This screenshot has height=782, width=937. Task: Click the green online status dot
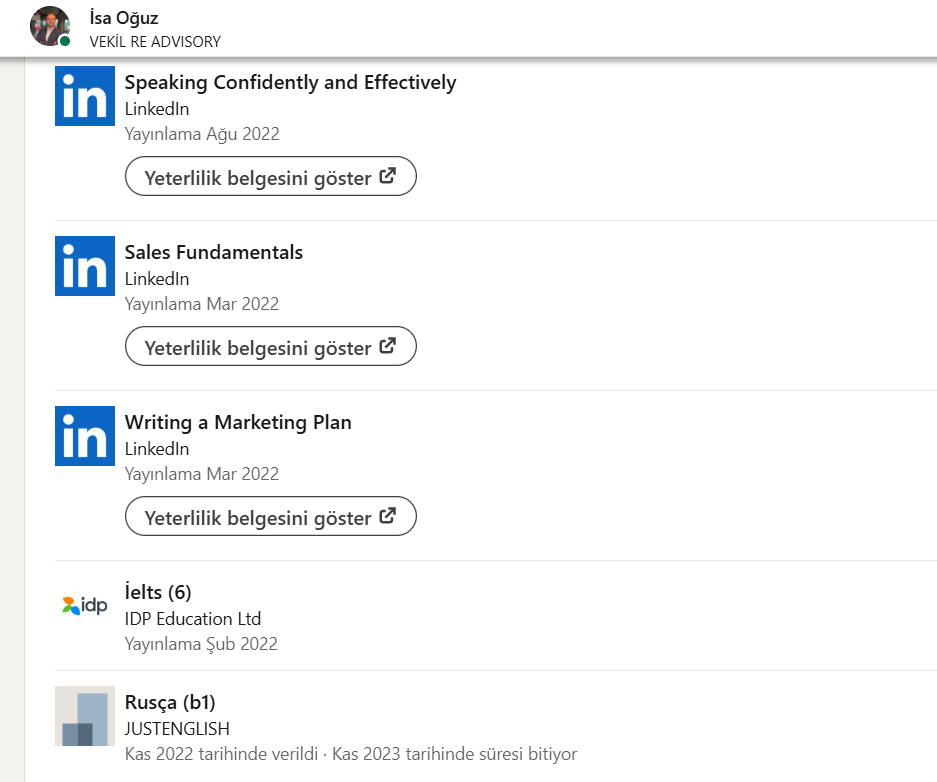(x=65, y=42)
